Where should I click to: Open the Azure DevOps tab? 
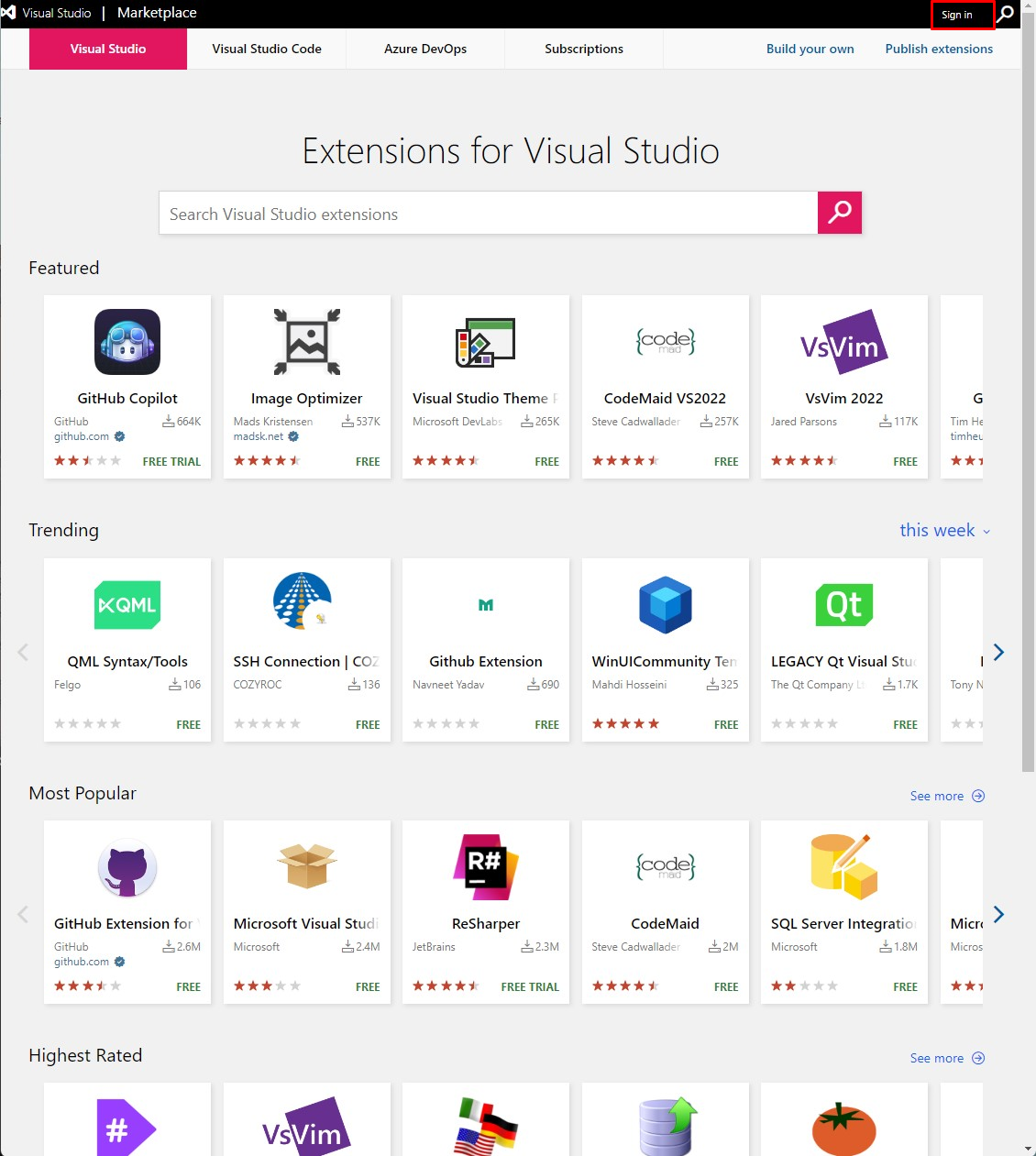(x=425, y=49)
